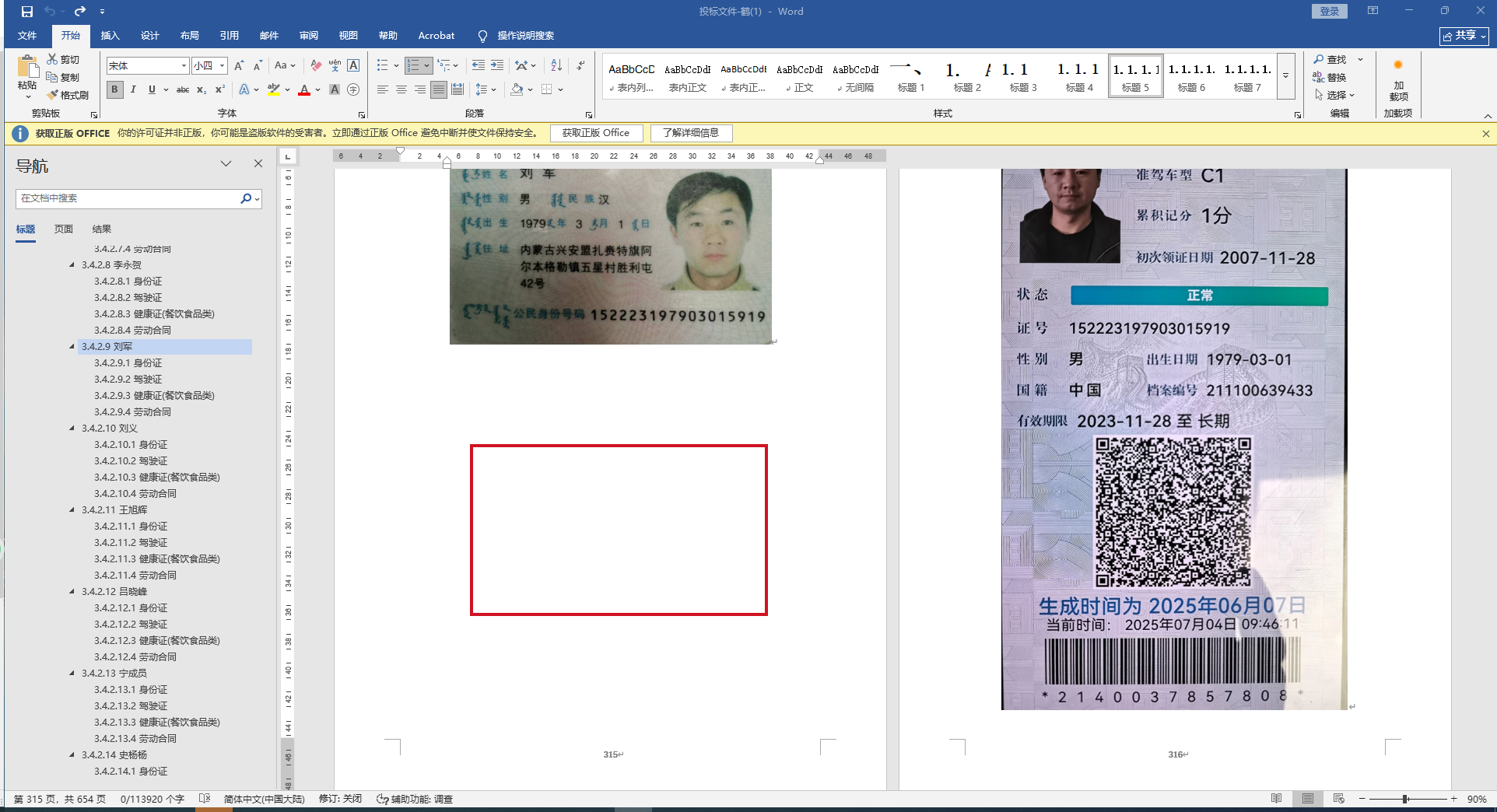Click the 共享 share button
1497x812 pixels.
(x=1464, y=36)
